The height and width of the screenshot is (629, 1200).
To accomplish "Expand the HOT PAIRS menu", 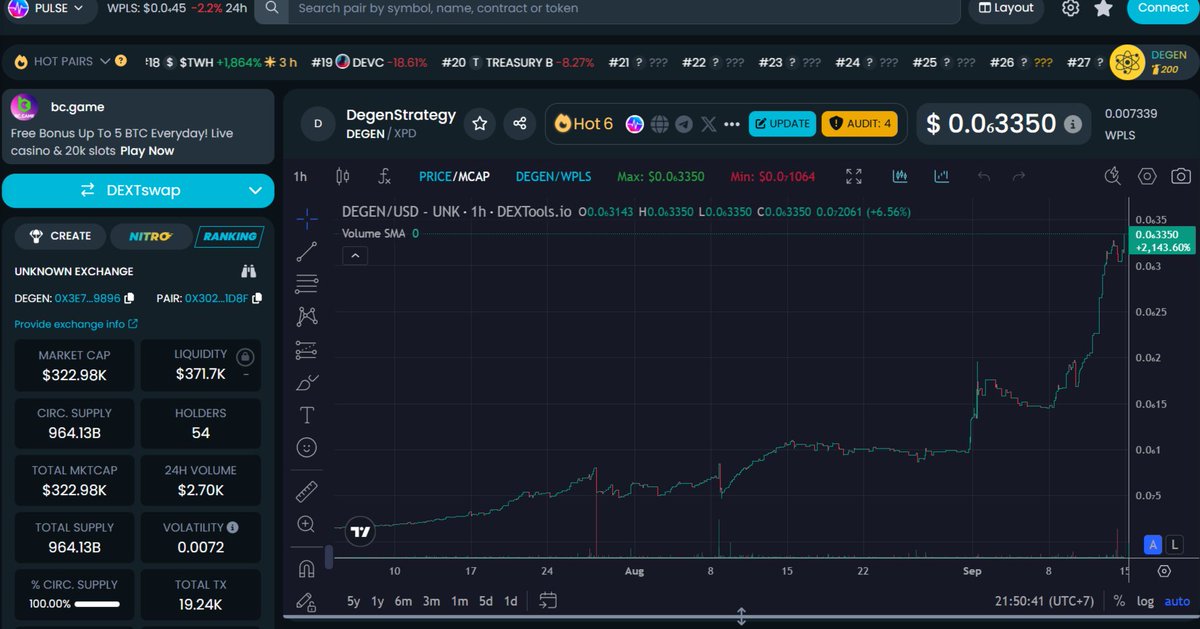I will [70, 62].
